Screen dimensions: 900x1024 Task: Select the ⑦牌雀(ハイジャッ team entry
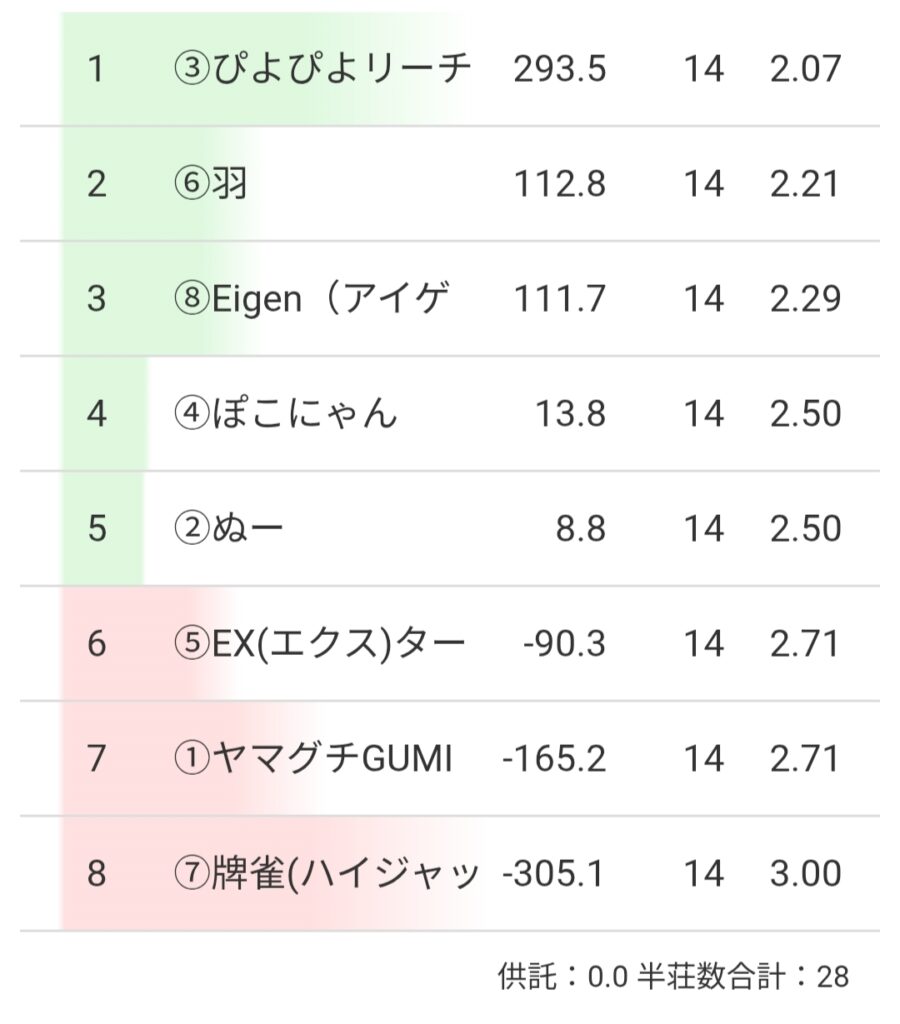(325, 874)
